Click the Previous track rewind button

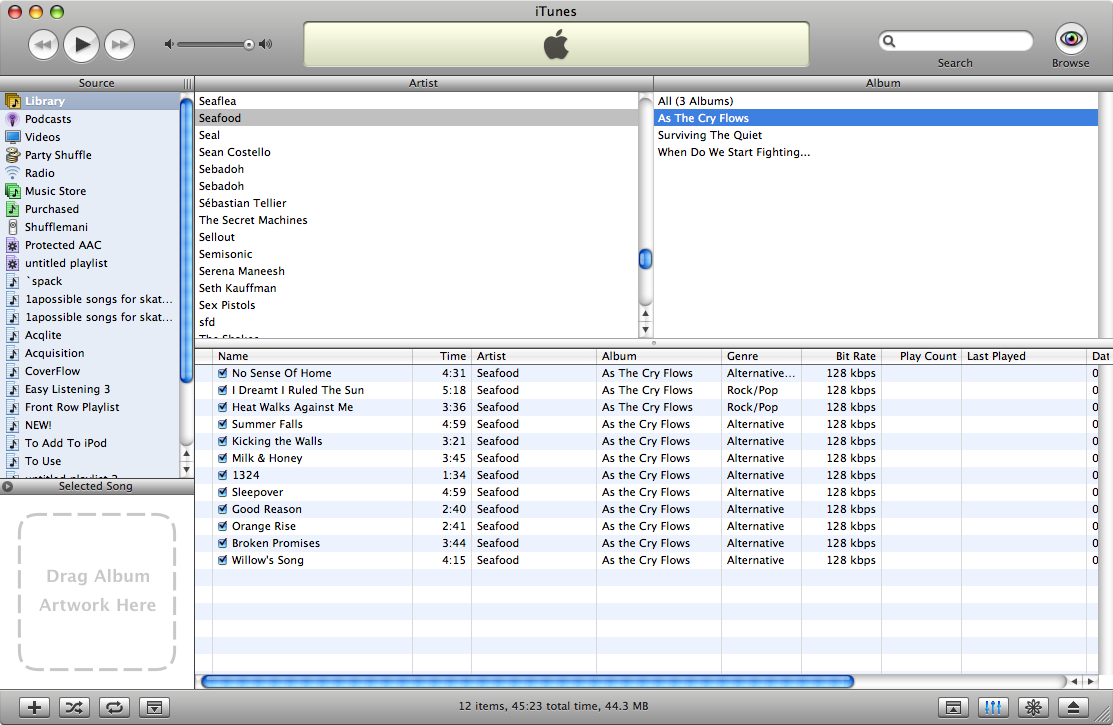[43, 45]
